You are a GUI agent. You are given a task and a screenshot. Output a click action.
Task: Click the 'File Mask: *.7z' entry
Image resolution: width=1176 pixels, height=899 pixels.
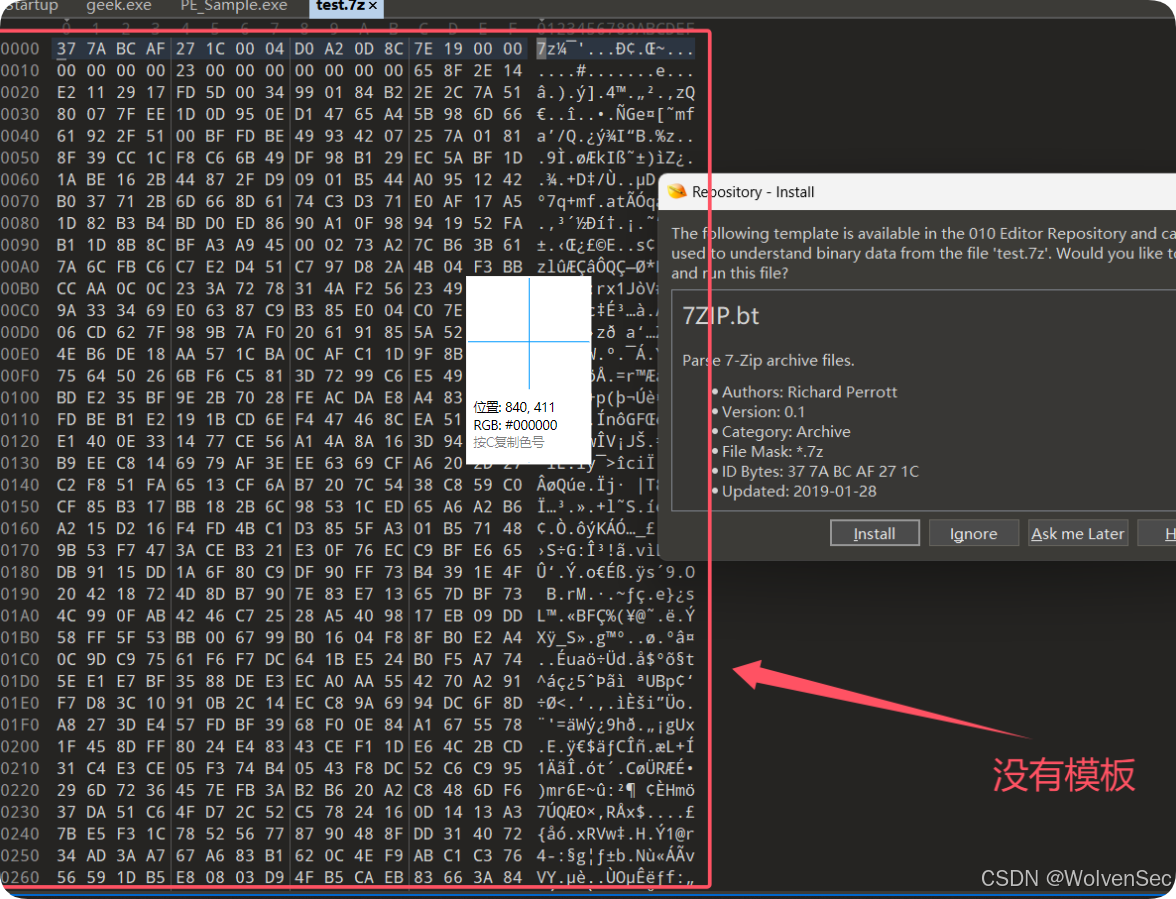pyautogui.click(x=772, y=451)
